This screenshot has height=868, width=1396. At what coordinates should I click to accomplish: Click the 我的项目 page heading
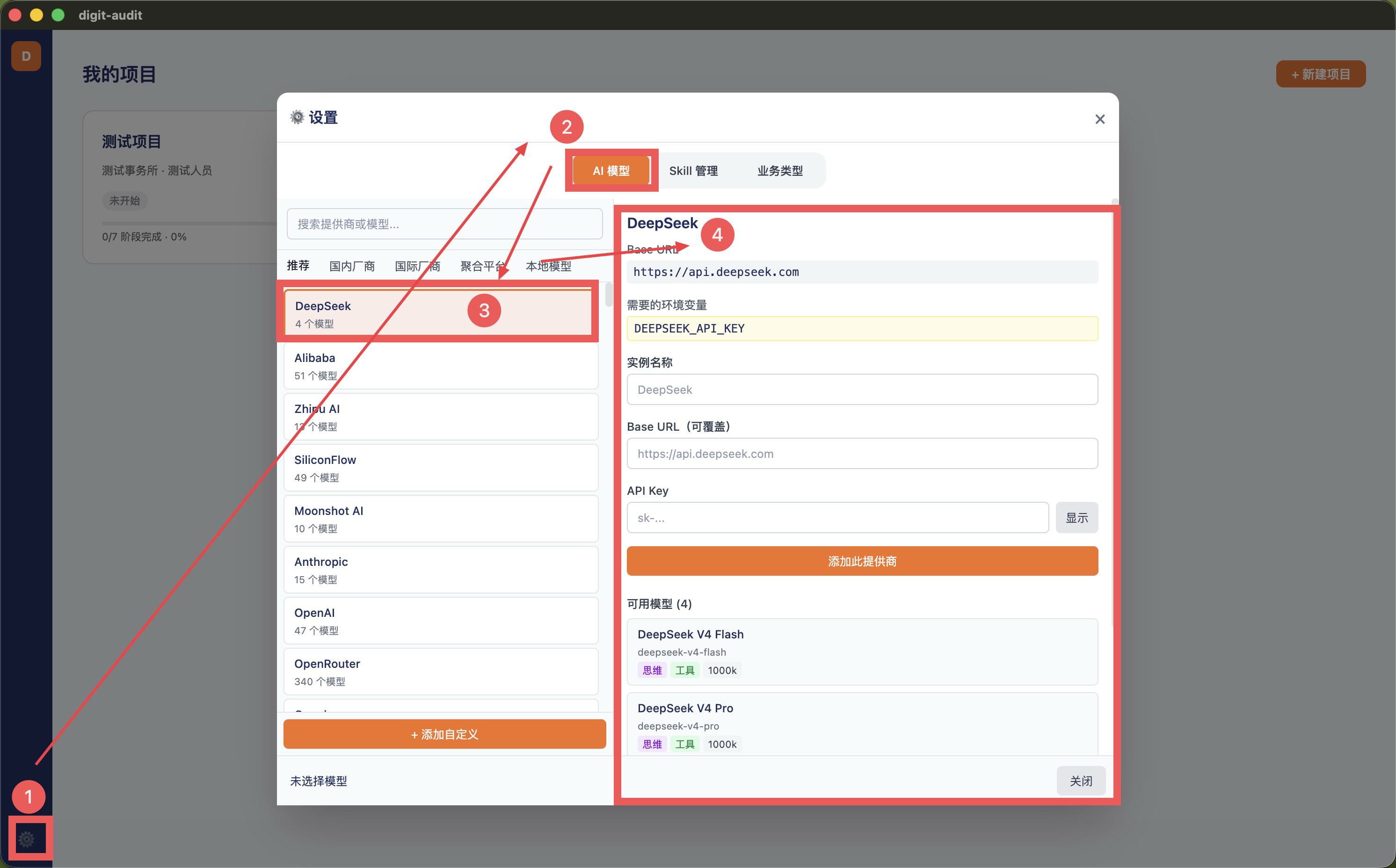tap(119, 74)
